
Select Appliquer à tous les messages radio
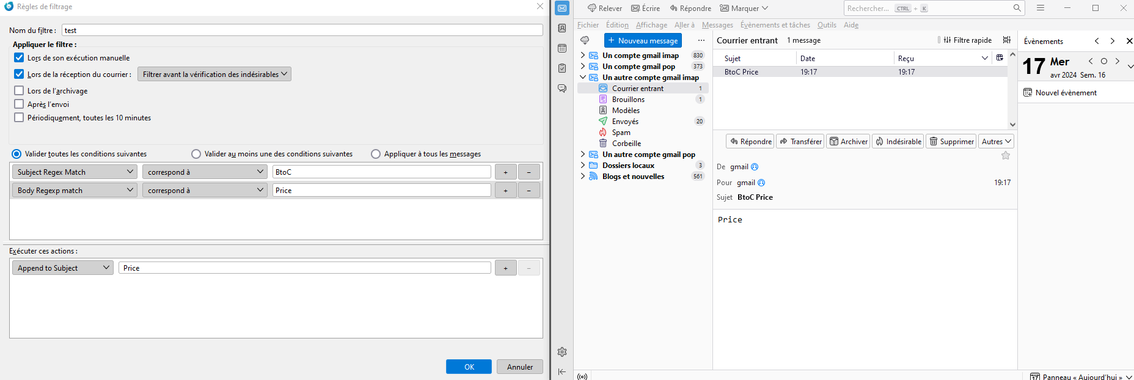coord(375,153)
